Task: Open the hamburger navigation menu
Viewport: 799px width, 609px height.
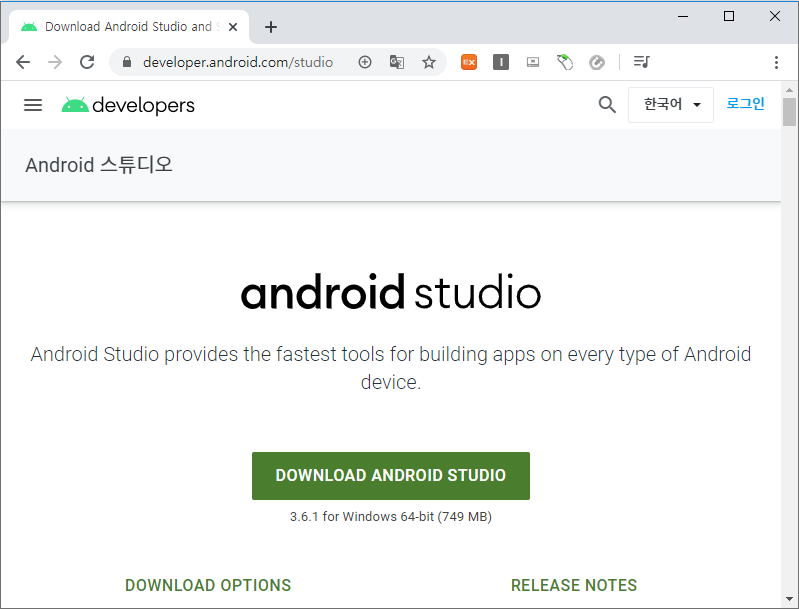Action: pos(33,105)
